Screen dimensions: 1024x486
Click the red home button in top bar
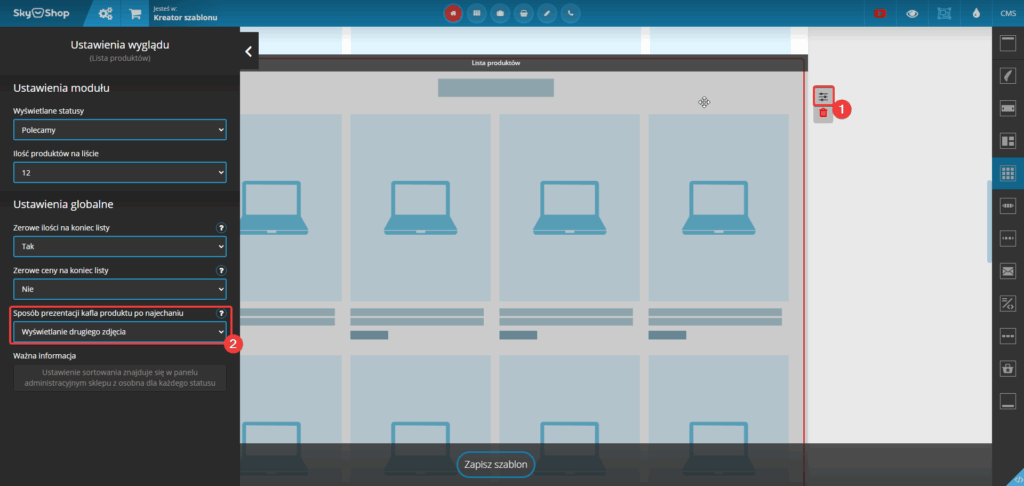454,13
